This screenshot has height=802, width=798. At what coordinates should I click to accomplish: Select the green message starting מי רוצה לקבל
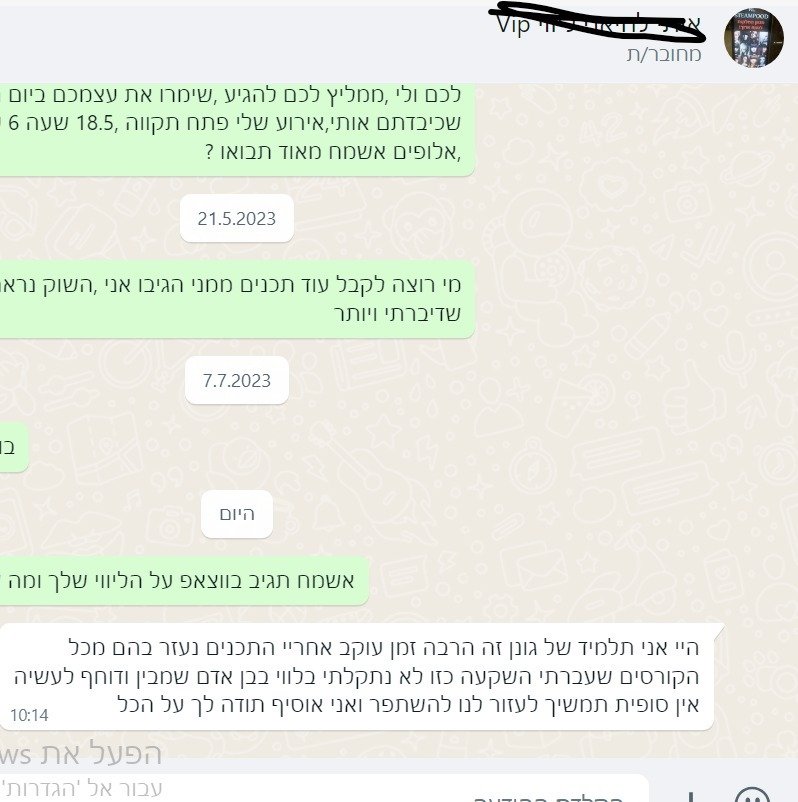pyautogui.click(x=237, y=299)
